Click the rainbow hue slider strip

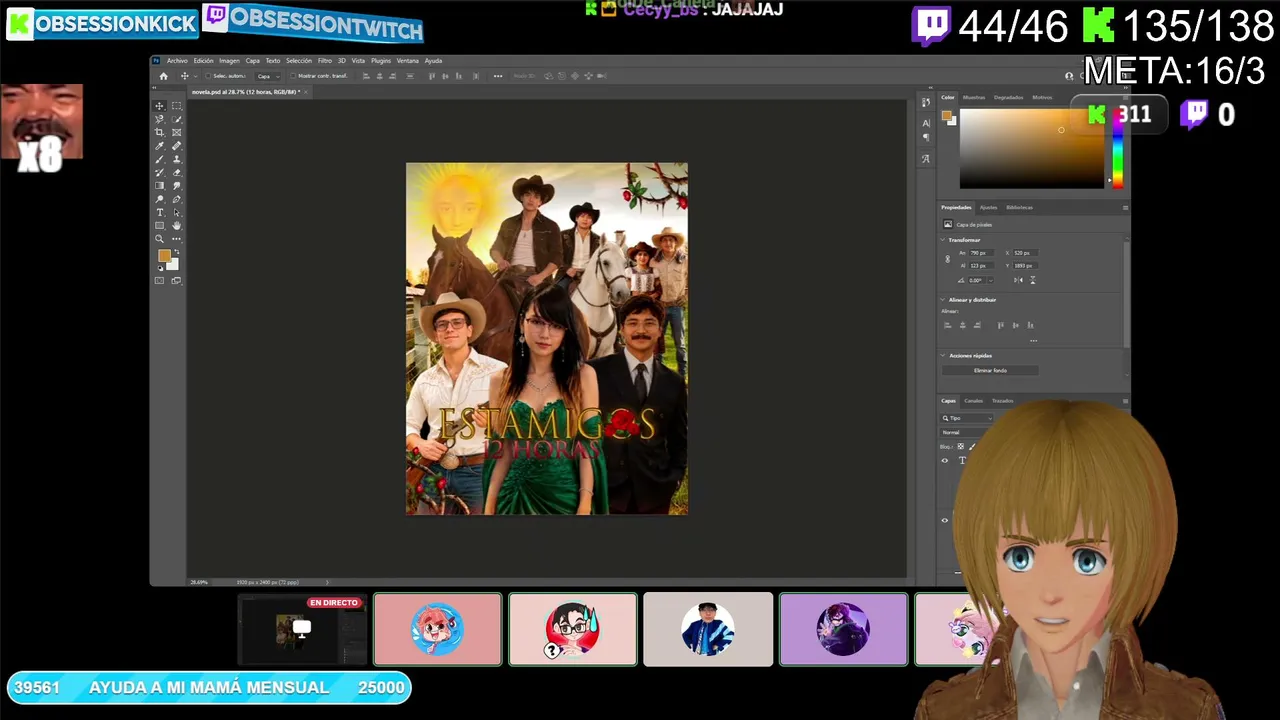click(x=1117, y=147)
